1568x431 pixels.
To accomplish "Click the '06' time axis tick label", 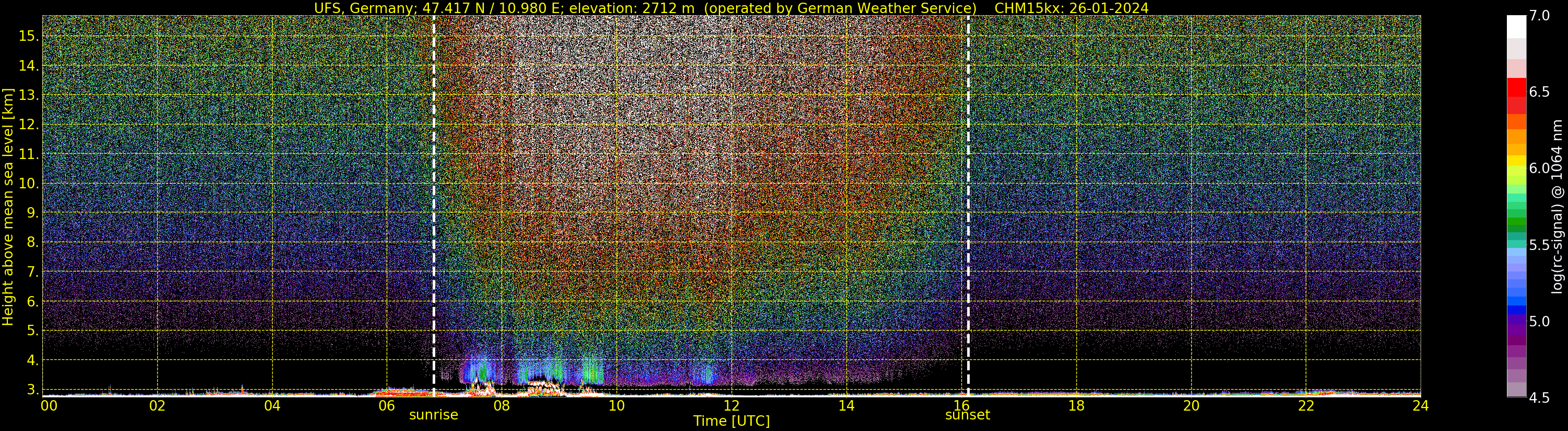I will click(387, 405).
